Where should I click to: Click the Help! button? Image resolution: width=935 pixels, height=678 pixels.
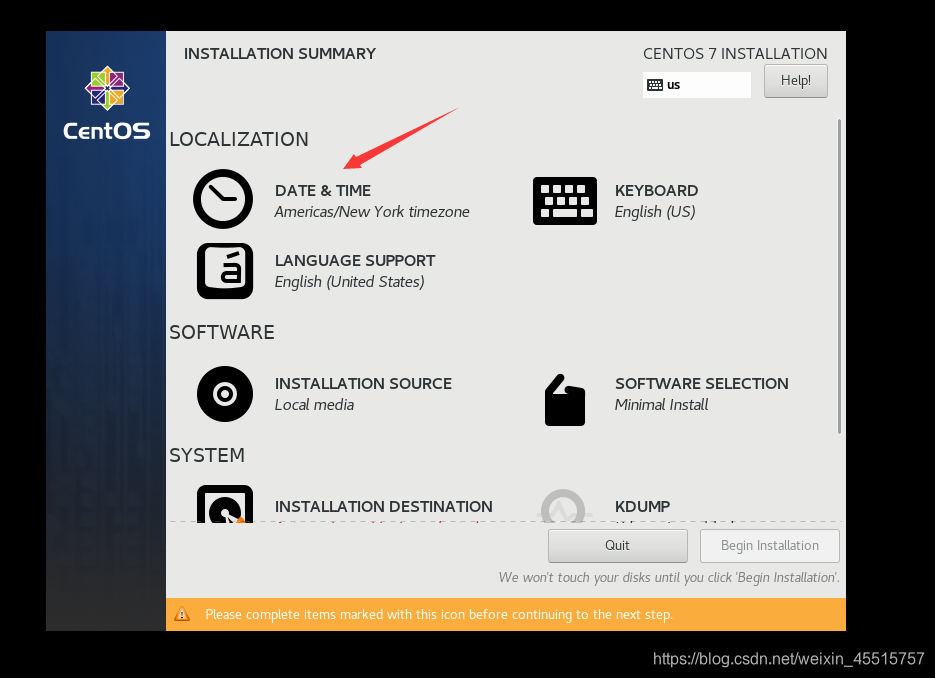pos(795,81)
